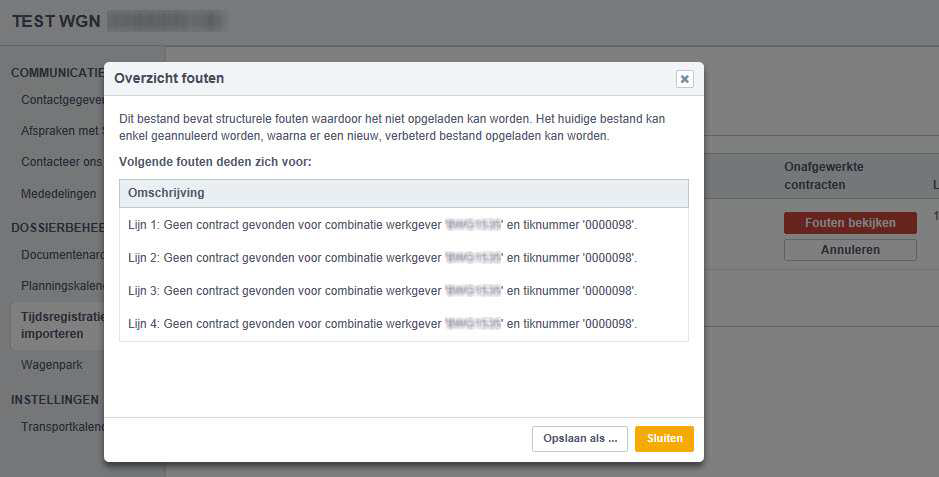Select the Lijn 4 error row
Screen dimensions: 939x477
[403, 324]
